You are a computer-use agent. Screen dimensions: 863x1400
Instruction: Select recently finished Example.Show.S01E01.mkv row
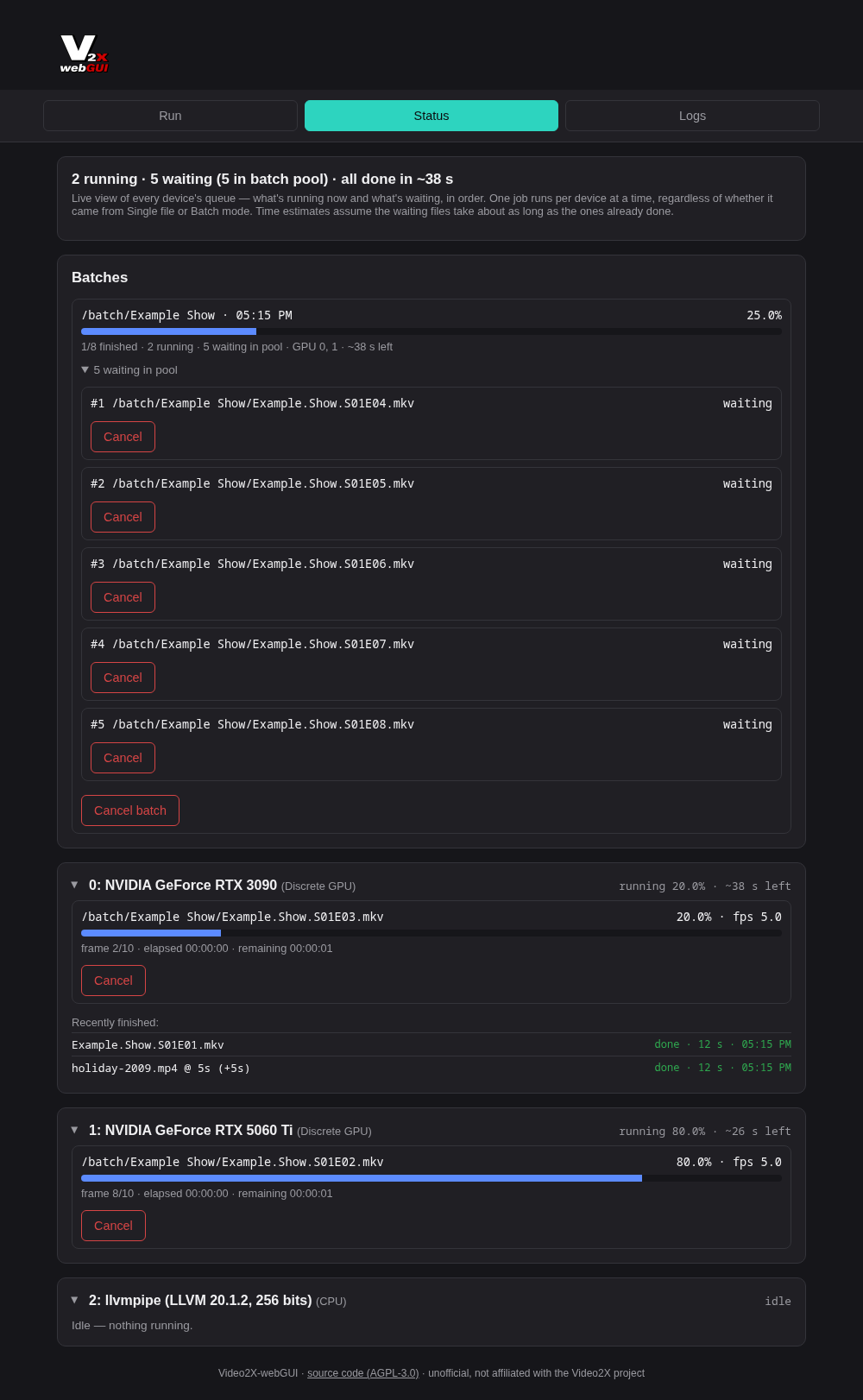tap(431, 1044)
